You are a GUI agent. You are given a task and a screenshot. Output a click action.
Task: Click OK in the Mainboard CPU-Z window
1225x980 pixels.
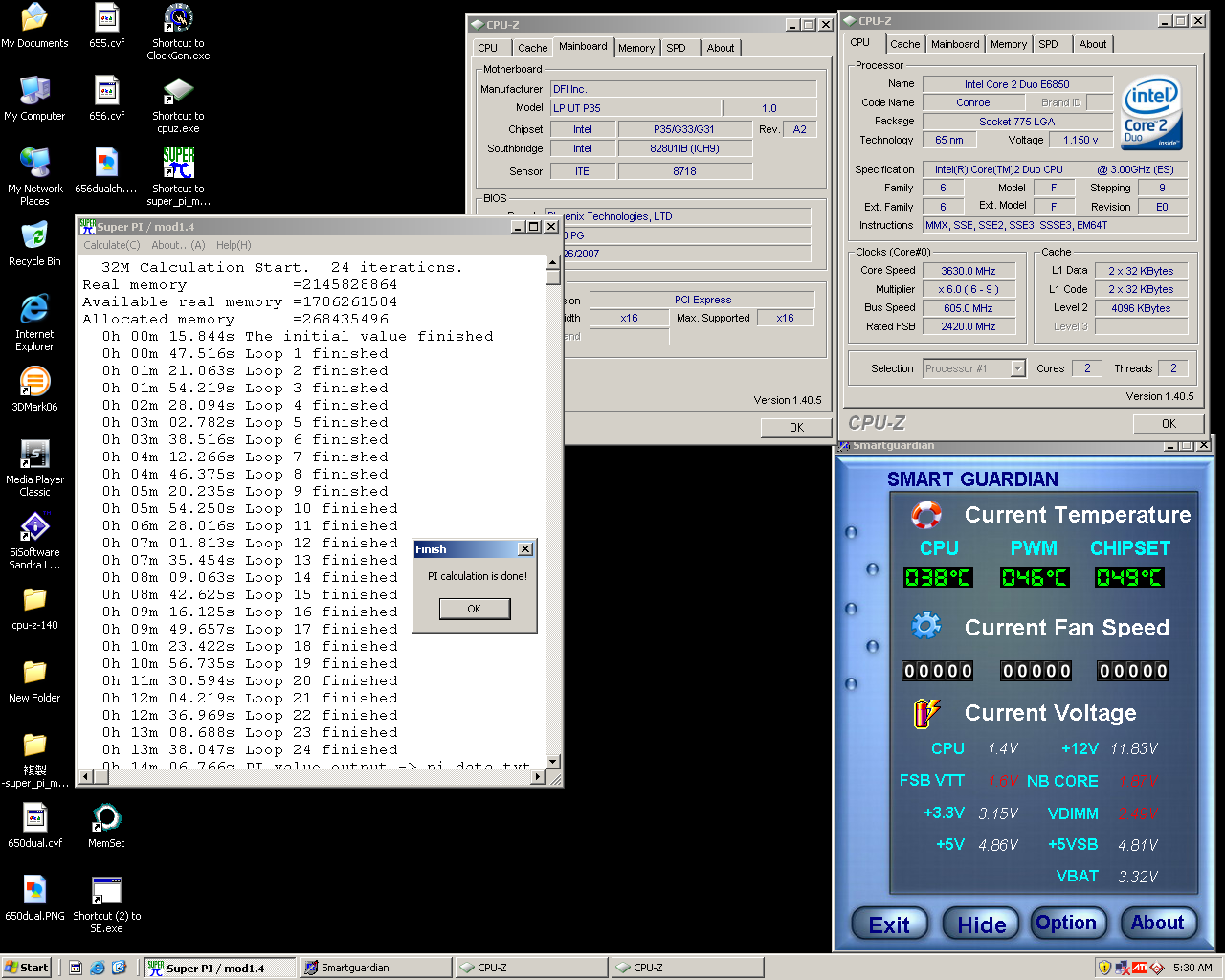point(796,428)
